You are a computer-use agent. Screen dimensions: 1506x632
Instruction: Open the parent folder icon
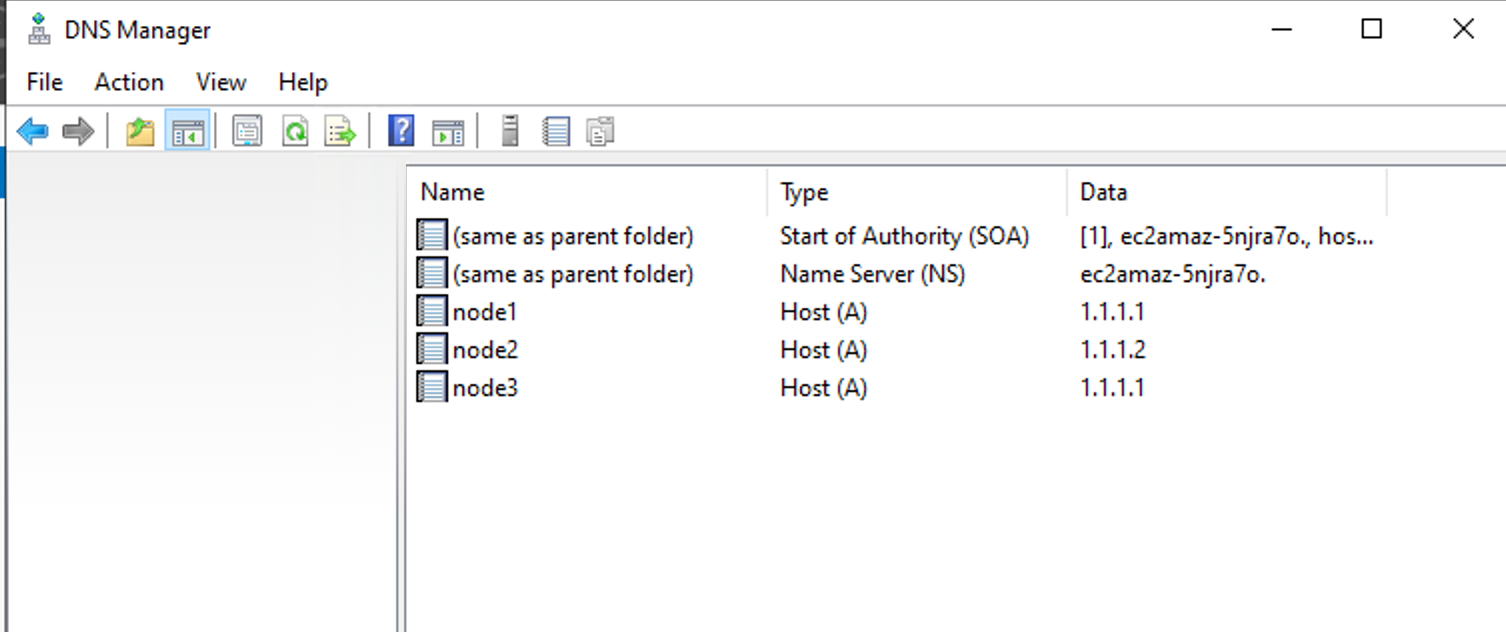139,130
